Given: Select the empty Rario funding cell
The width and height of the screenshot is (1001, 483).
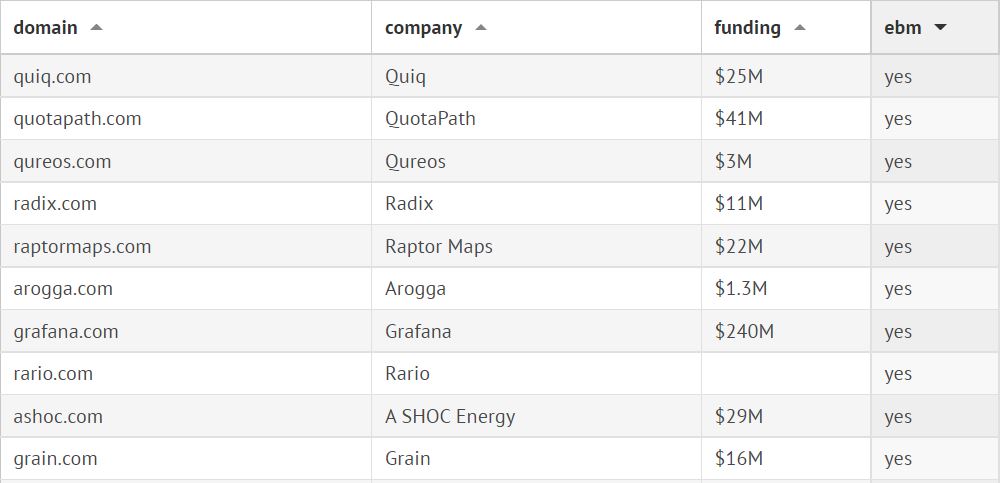Looking at the screenshot, I should pyautogui.click(x=786, y=374).
